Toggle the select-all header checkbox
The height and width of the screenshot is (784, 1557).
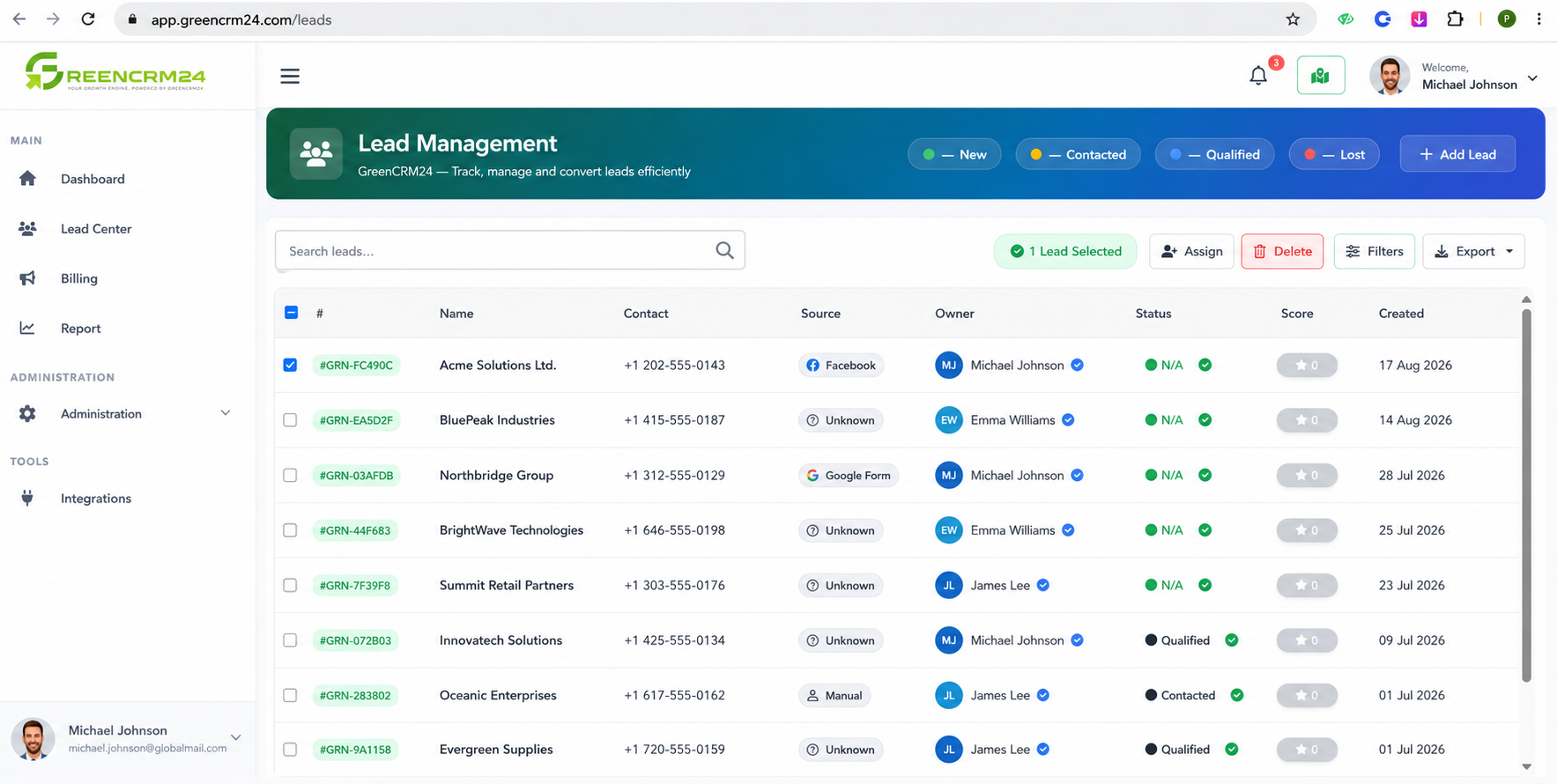pos(291,313)
